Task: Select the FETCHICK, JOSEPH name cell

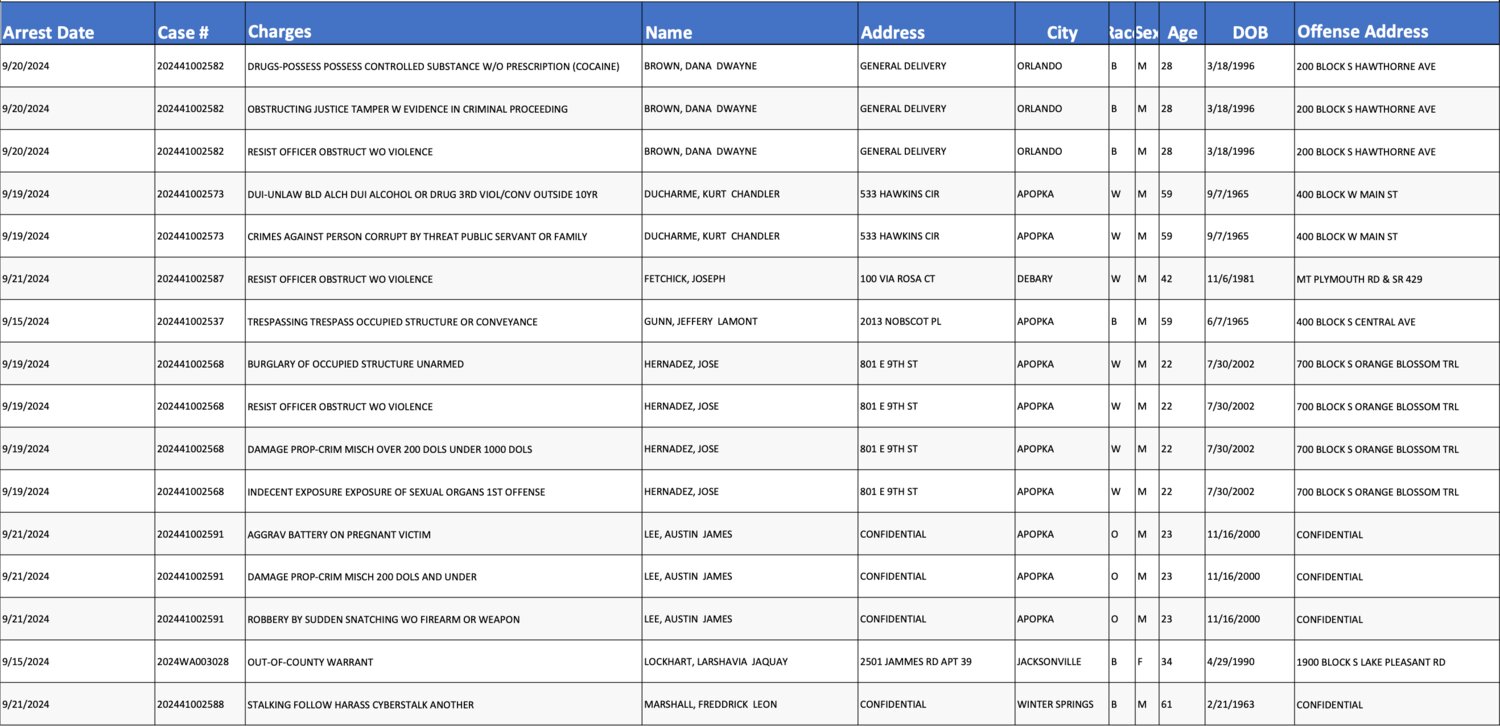Action: click(750, 279)
